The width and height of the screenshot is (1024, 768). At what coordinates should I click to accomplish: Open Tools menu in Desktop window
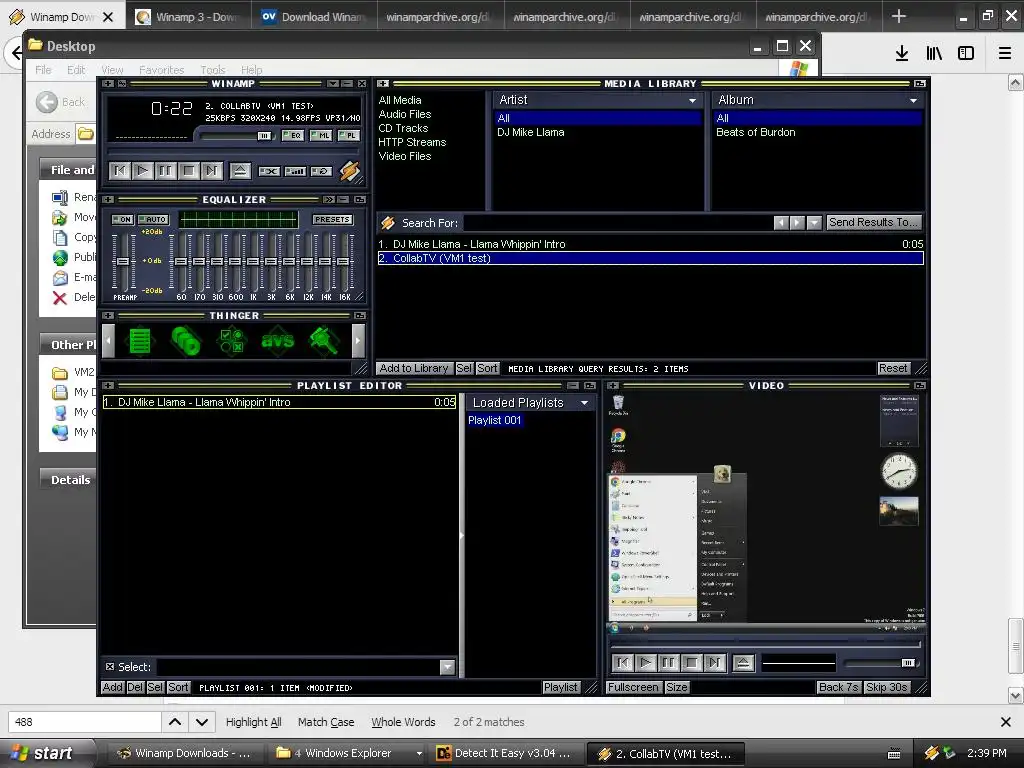point(212,70)
